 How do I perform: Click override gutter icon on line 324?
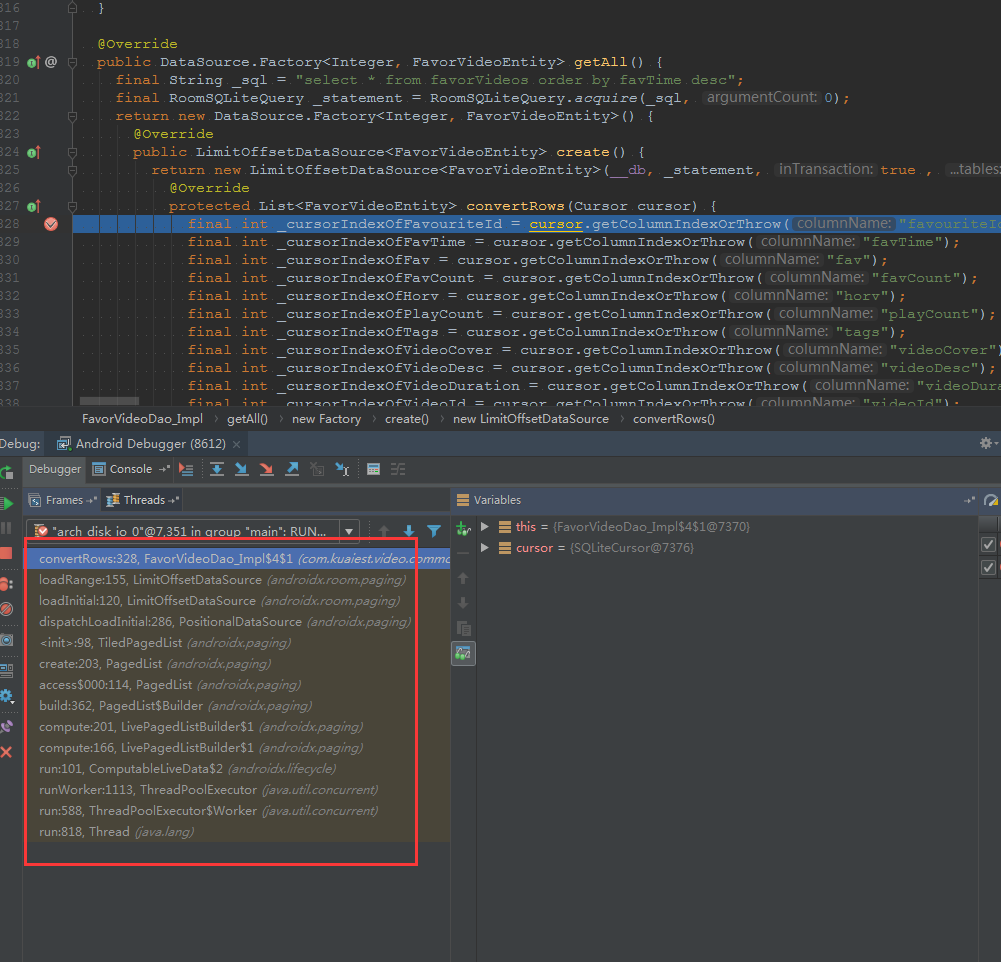tap(34, 152)
